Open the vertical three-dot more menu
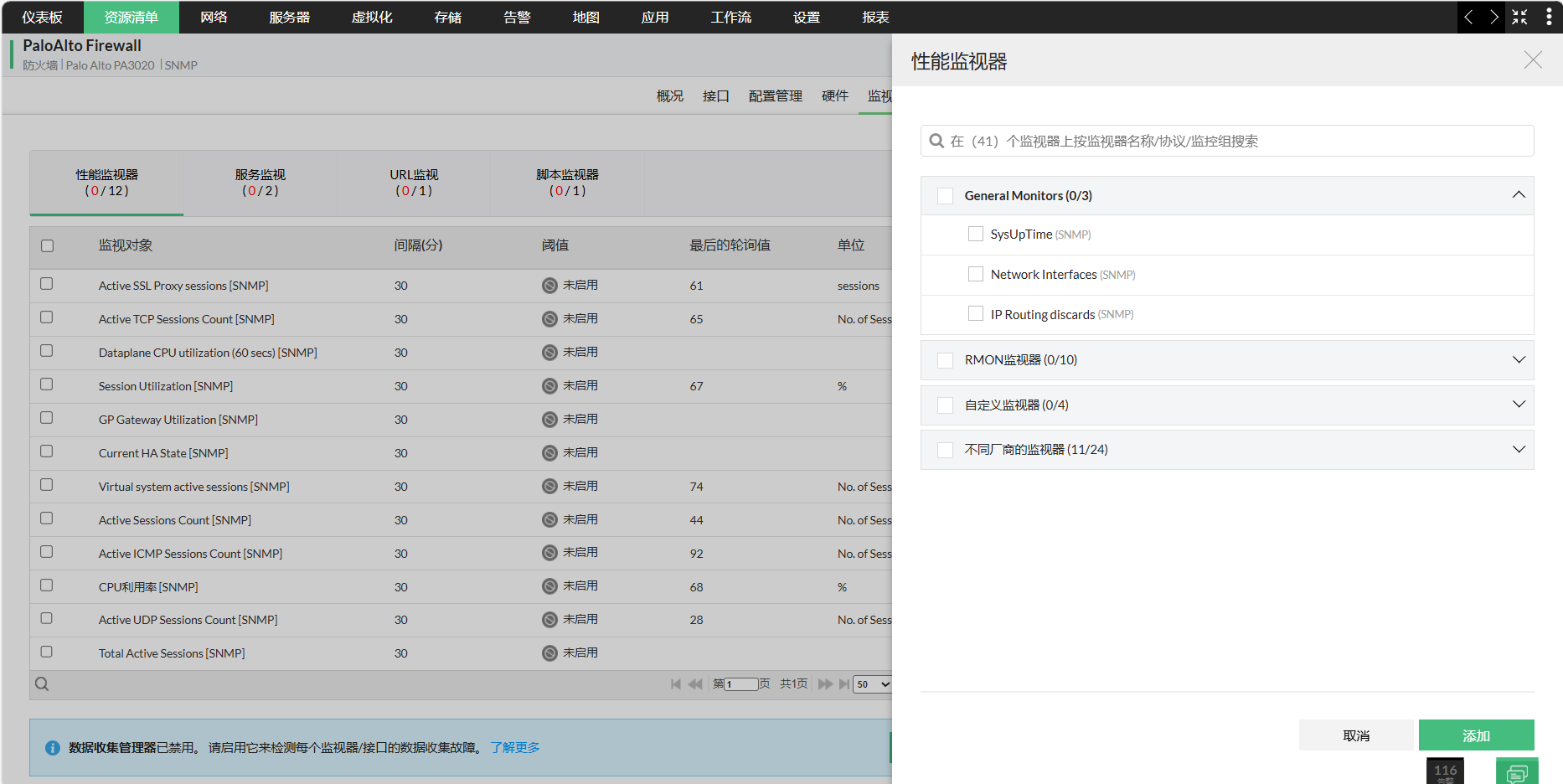This screenshot has width=1563, height=784. tap(1548, 17)
